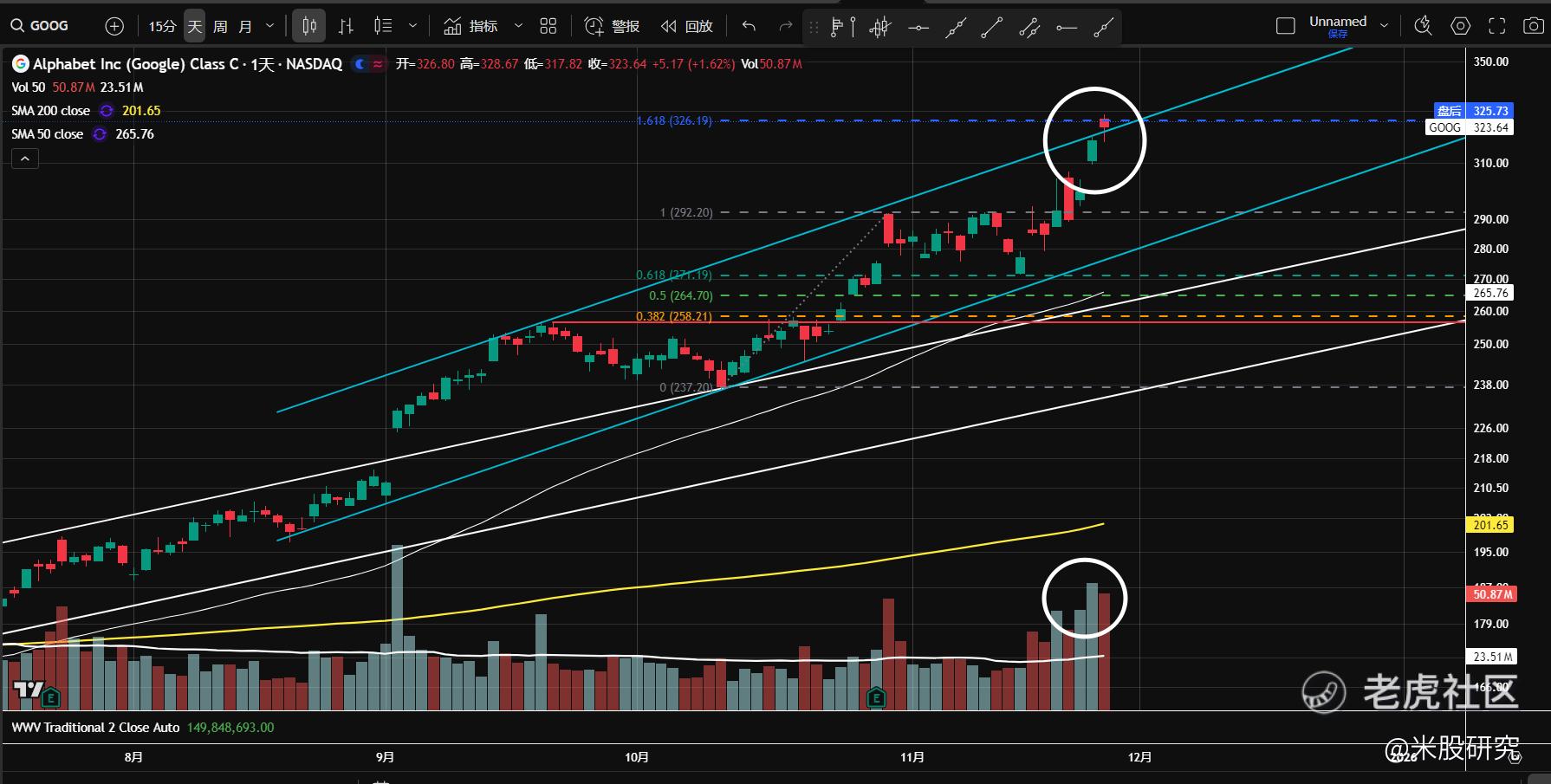Click the 0 (237.20) Fibonacci label
This screenshot has height=784, width=1551.
(x=686, y=387)
